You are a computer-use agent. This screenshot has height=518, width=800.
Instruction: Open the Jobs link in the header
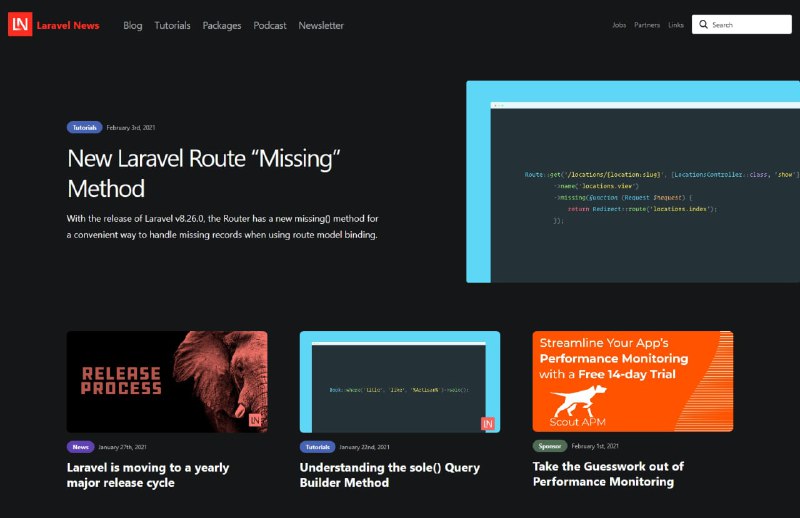pos(619,25)
